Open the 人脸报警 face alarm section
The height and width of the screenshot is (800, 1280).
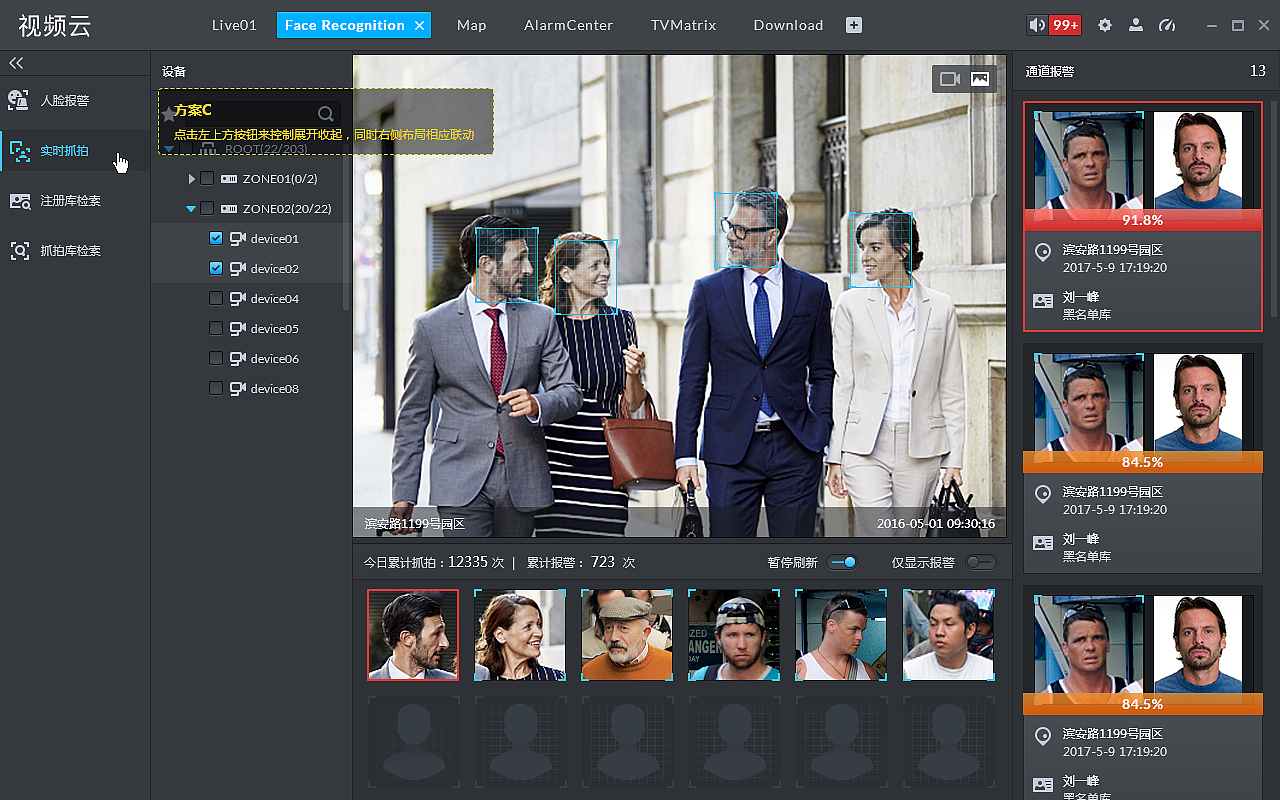pos(75,101)
